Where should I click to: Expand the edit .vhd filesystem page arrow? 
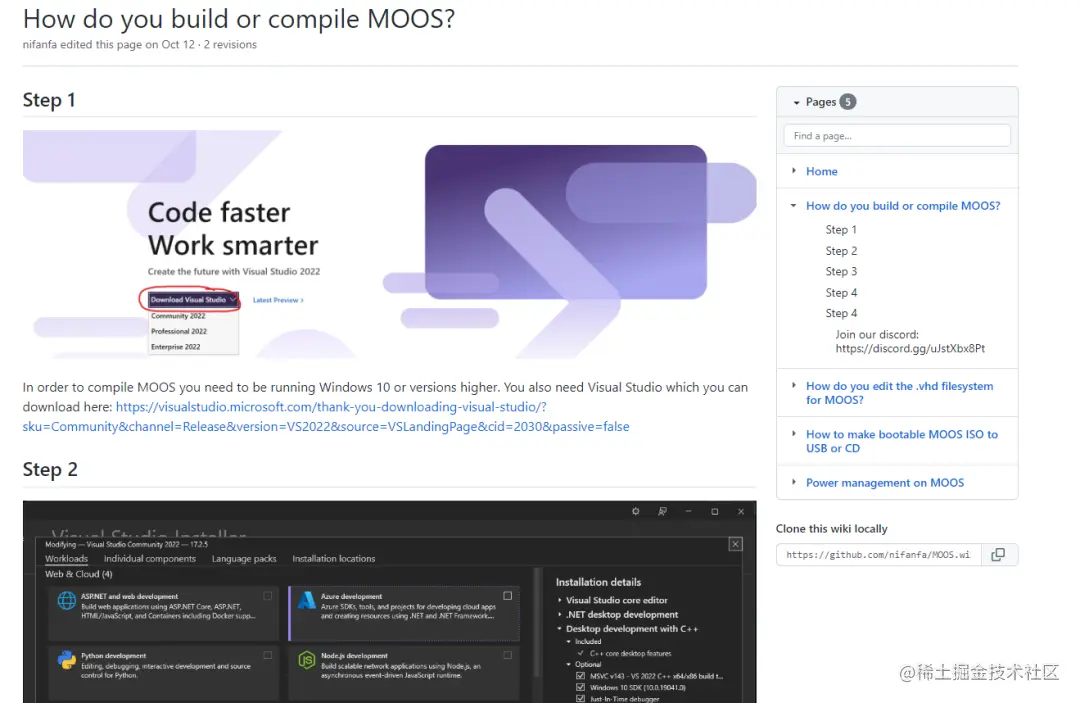click(793, 386)
